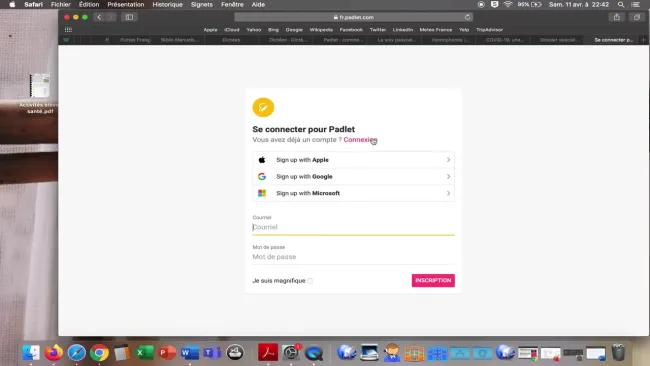Focus the Courriel email field

point(353,227)
